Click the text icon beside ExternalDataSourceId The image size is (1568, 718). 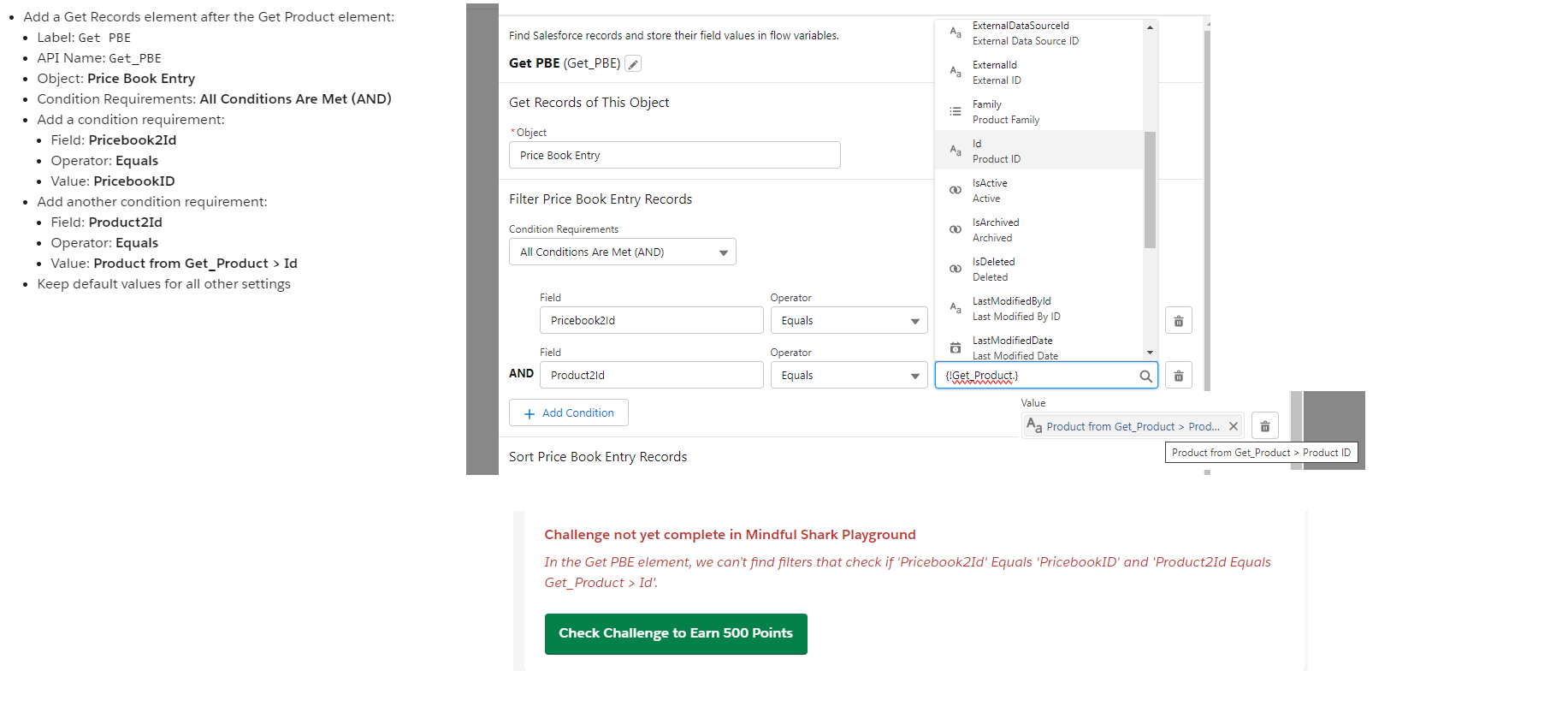click(956, 33)
